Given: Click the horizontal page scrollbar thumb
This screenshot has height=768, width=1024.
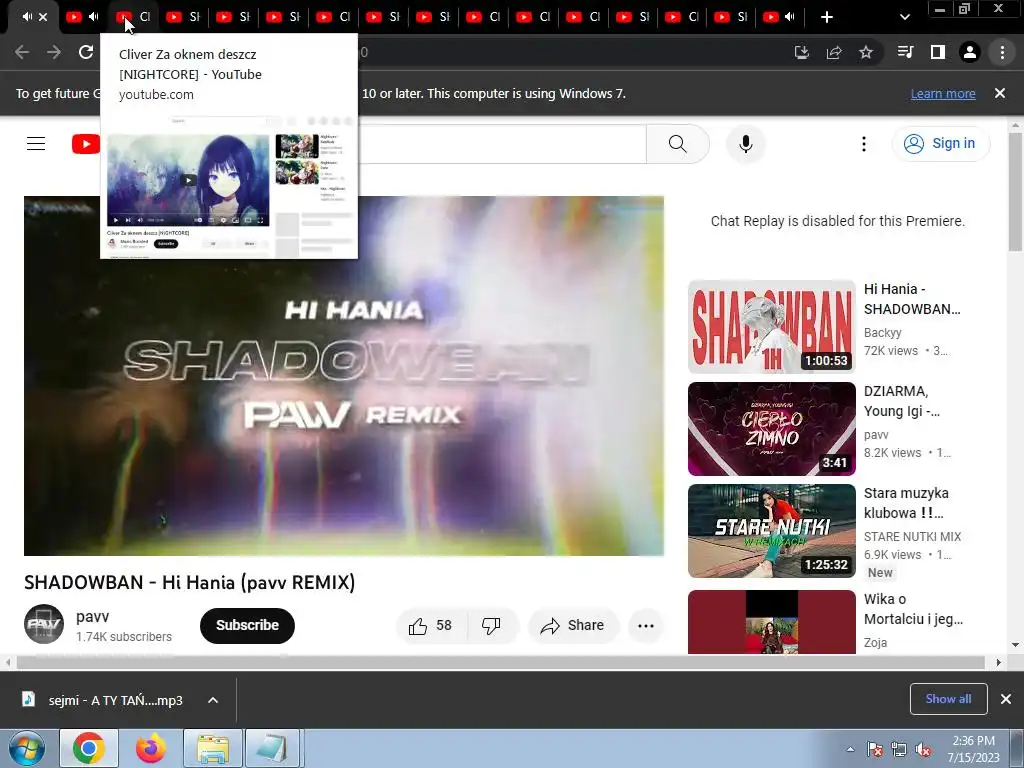Looking at the screenshot, I should click(500, 662).
